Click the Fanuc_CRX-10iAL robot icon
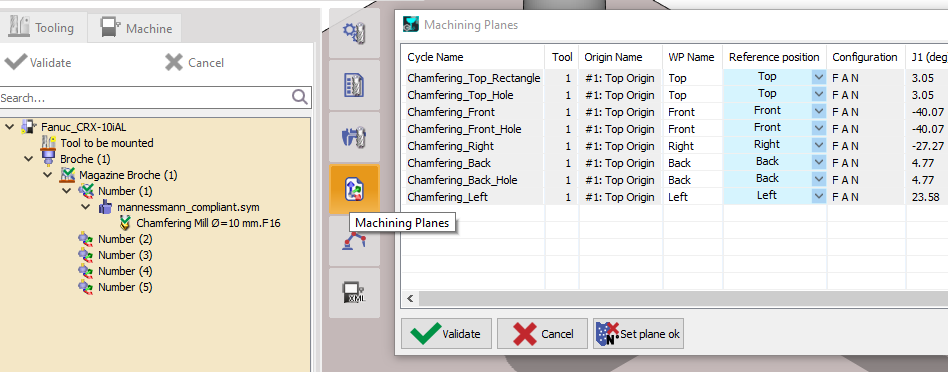The width and height of the screenshot is (948, 372). pyautogui.click(x=28, y=126)
